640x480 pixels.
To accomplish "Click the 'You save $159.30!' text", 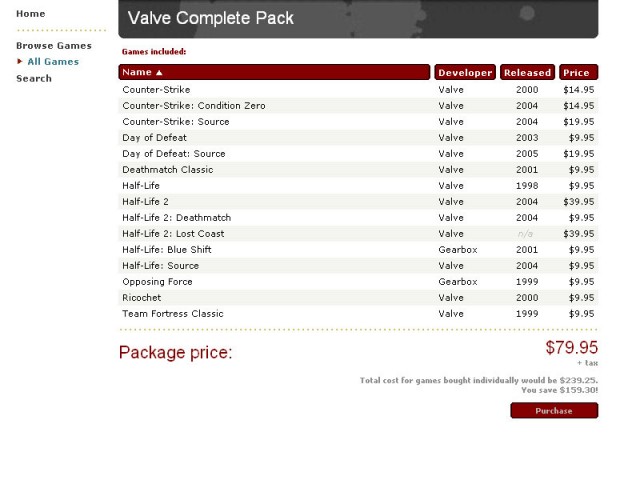I will pyautogui.click(x=560, y=390).
